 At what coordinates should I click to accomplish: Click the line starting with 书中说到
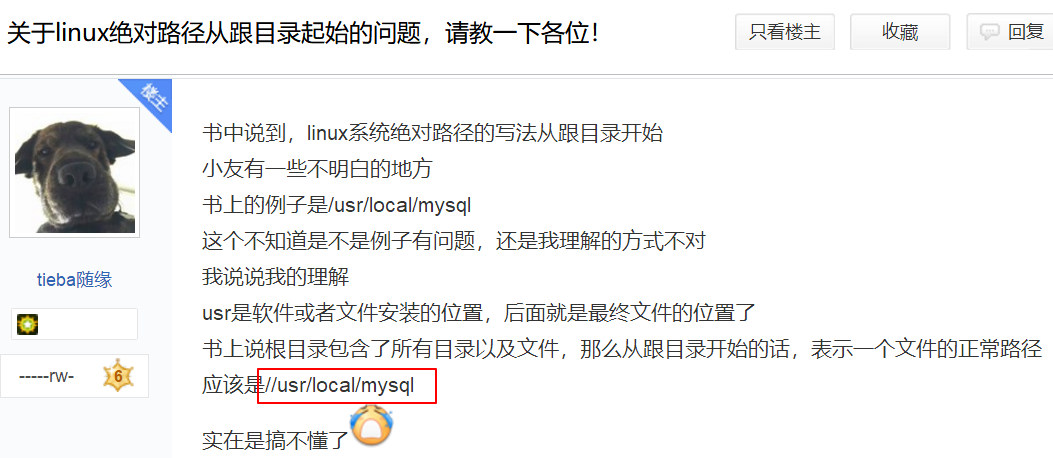coord(432,133)
